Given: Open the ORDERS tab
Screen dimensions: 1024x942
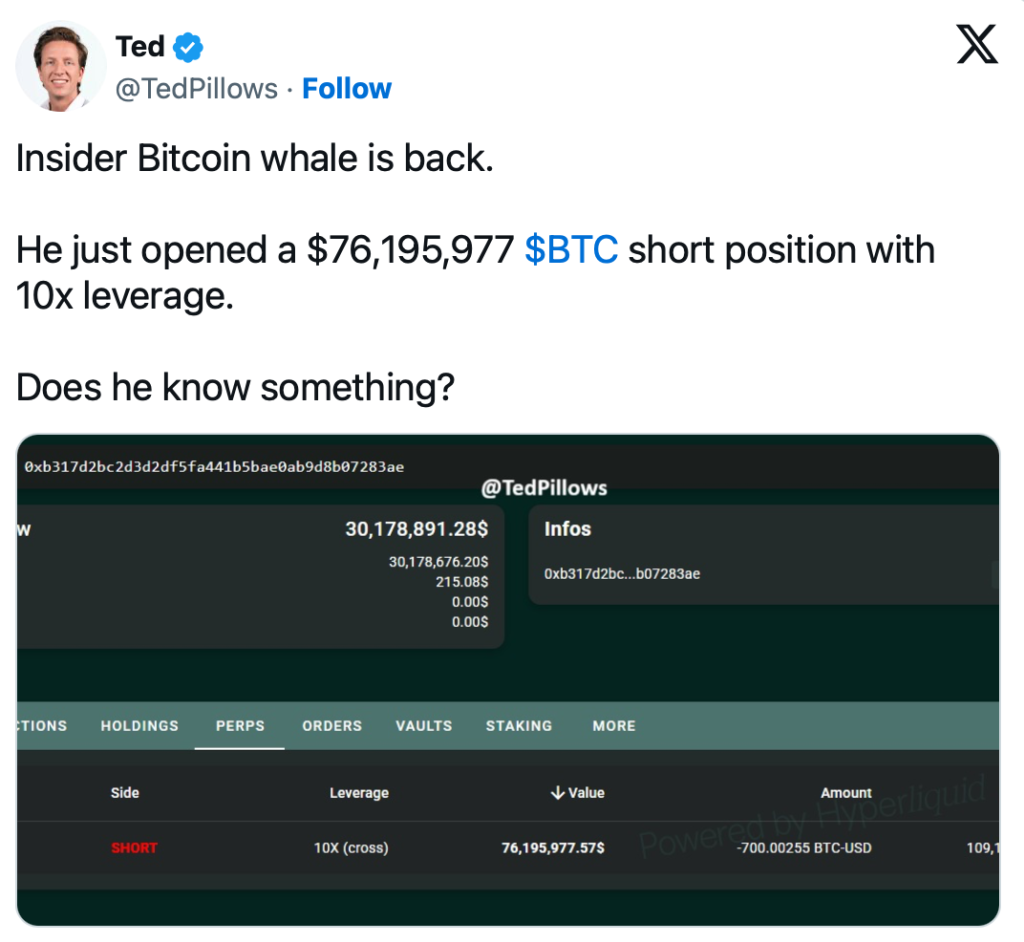Looking at the screenshot, I should [332, 726].
